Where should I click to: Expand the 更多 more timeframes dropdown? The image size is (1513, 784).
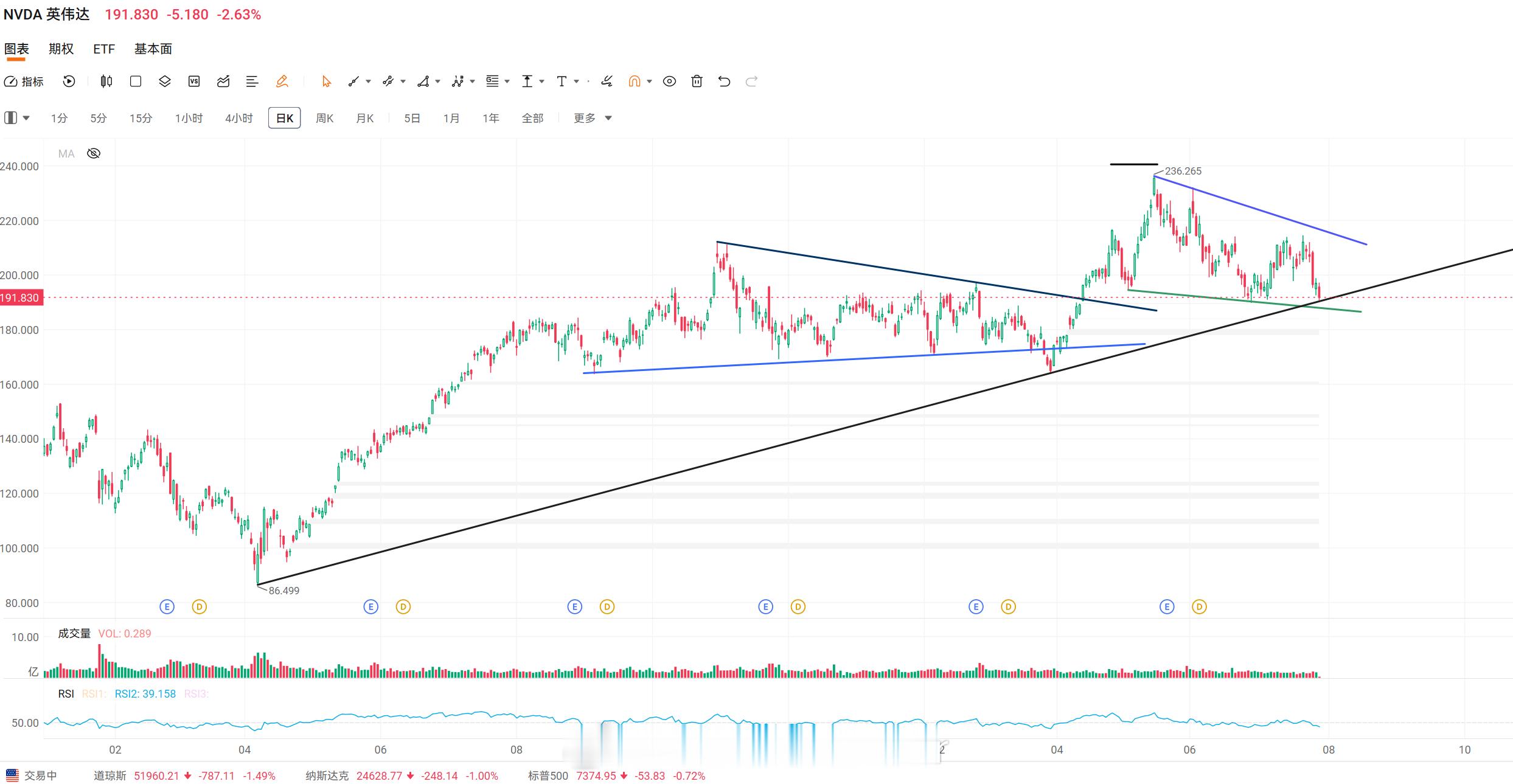(x=593, y=118)
